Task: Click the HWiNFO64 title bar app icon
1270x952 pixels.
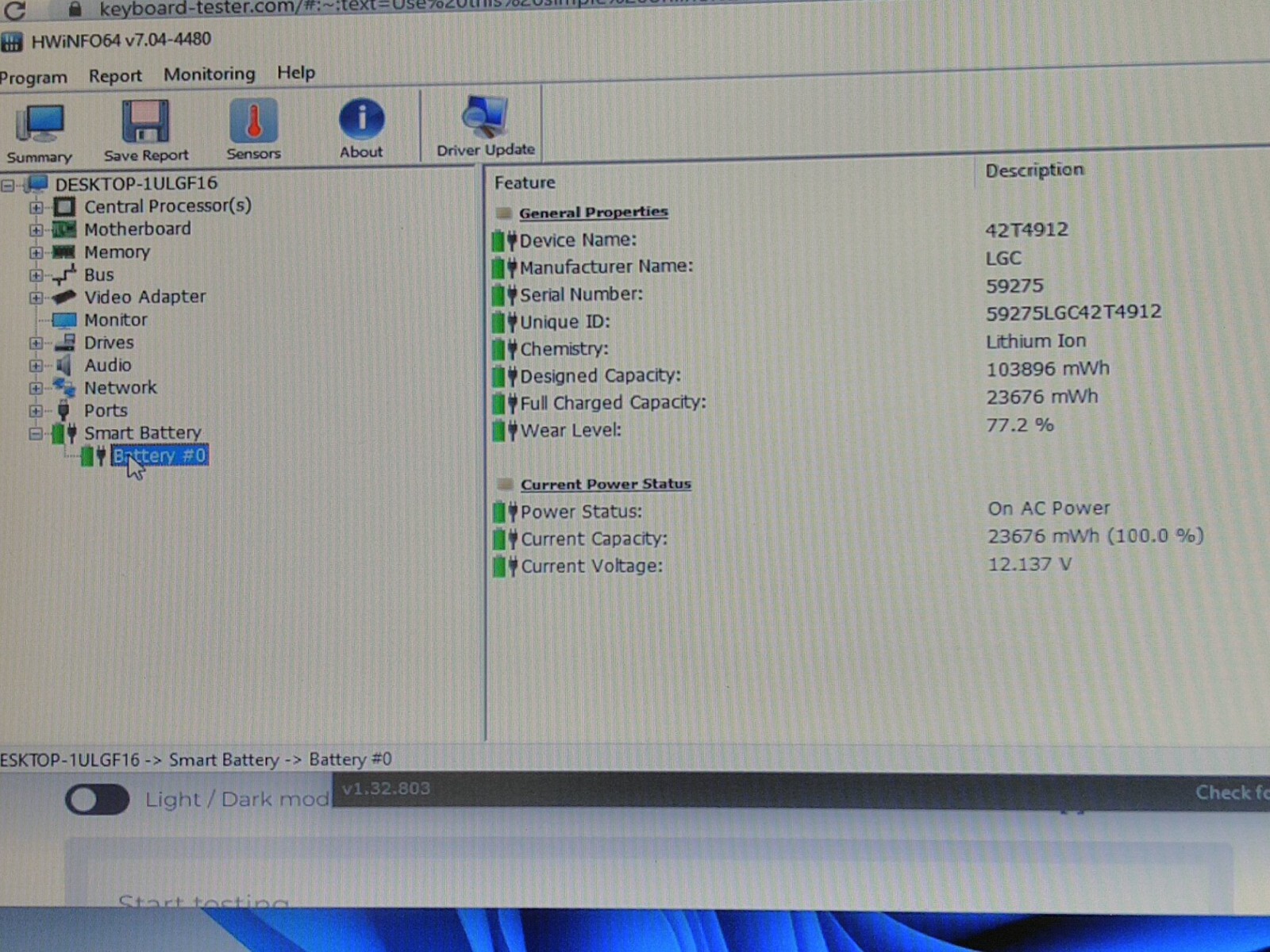Action: (12, 41)
